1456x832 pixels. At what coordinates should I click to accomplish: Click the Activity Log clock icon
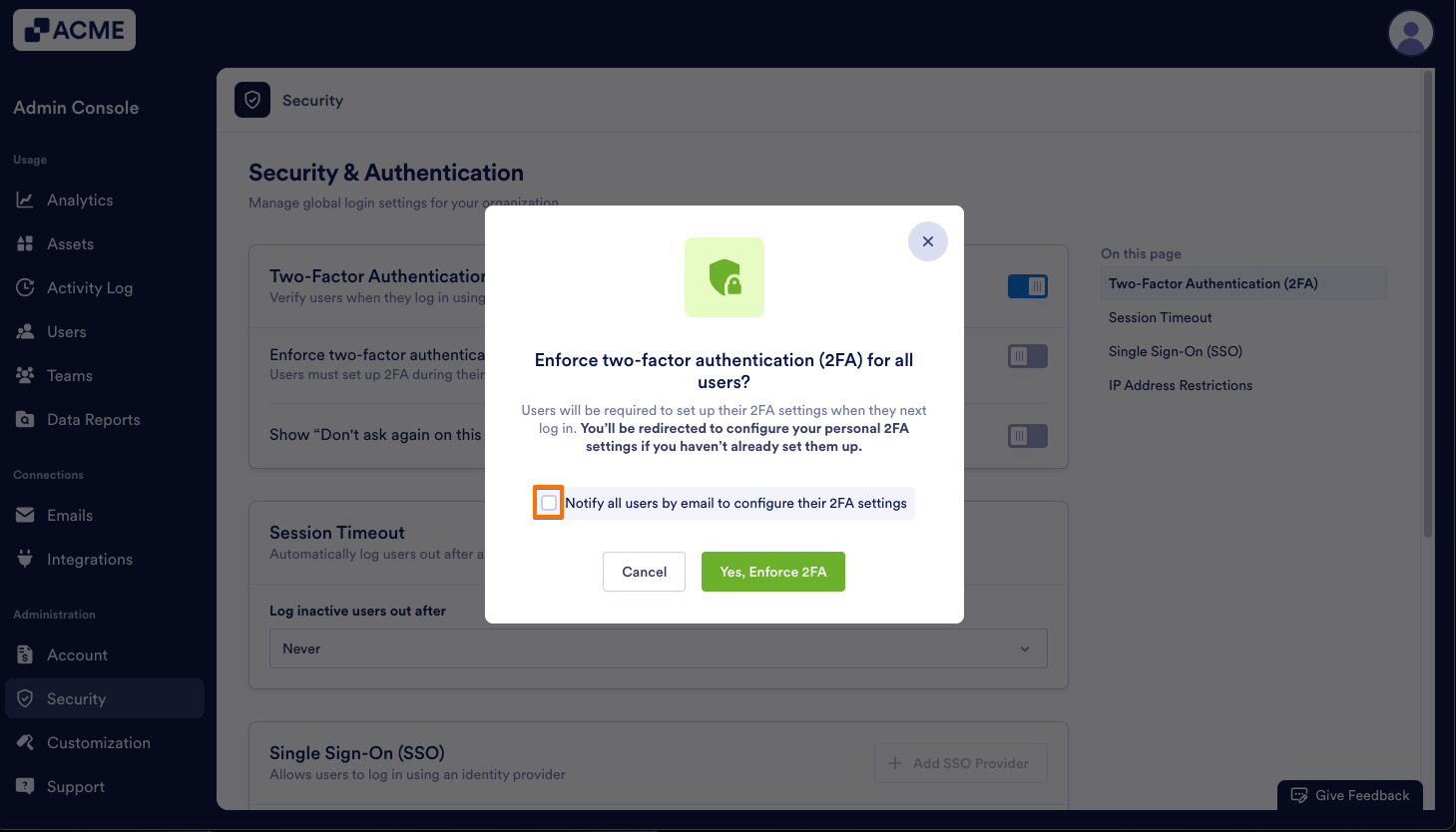(25, 287)
